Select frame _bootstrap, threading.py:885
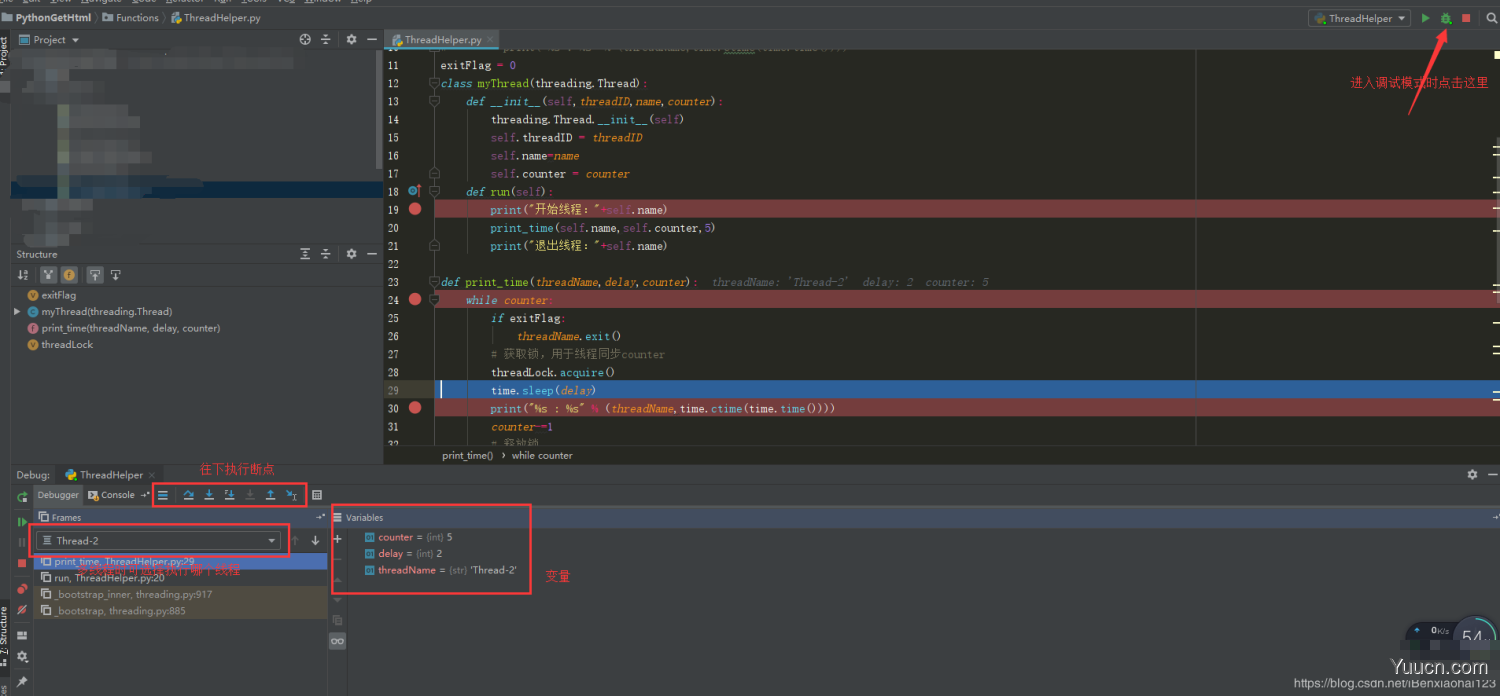 [x=180, y=611]
